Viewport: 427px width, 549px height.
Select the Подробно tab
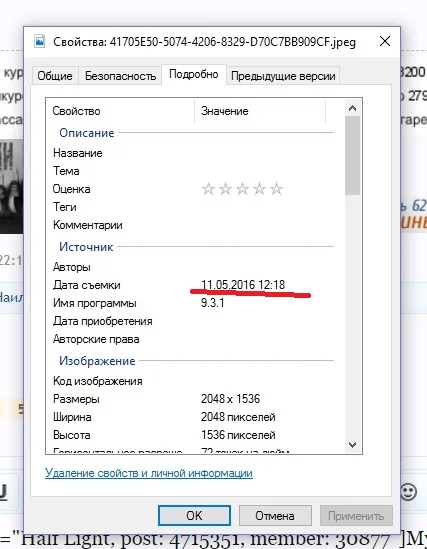click(x=194, y=74)
